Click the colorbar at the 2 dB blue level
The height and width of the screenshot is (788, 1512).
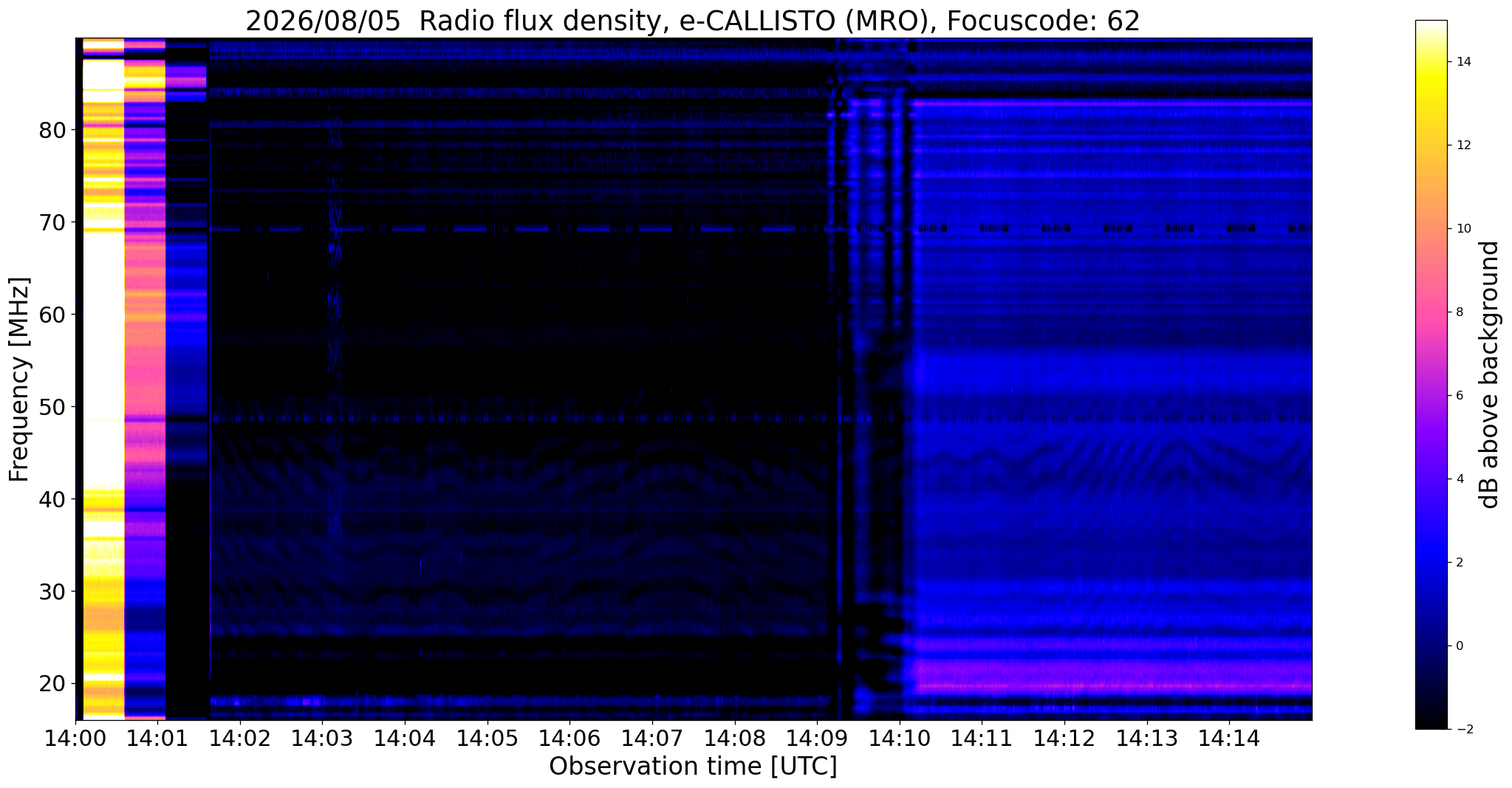click(1431, 562)
